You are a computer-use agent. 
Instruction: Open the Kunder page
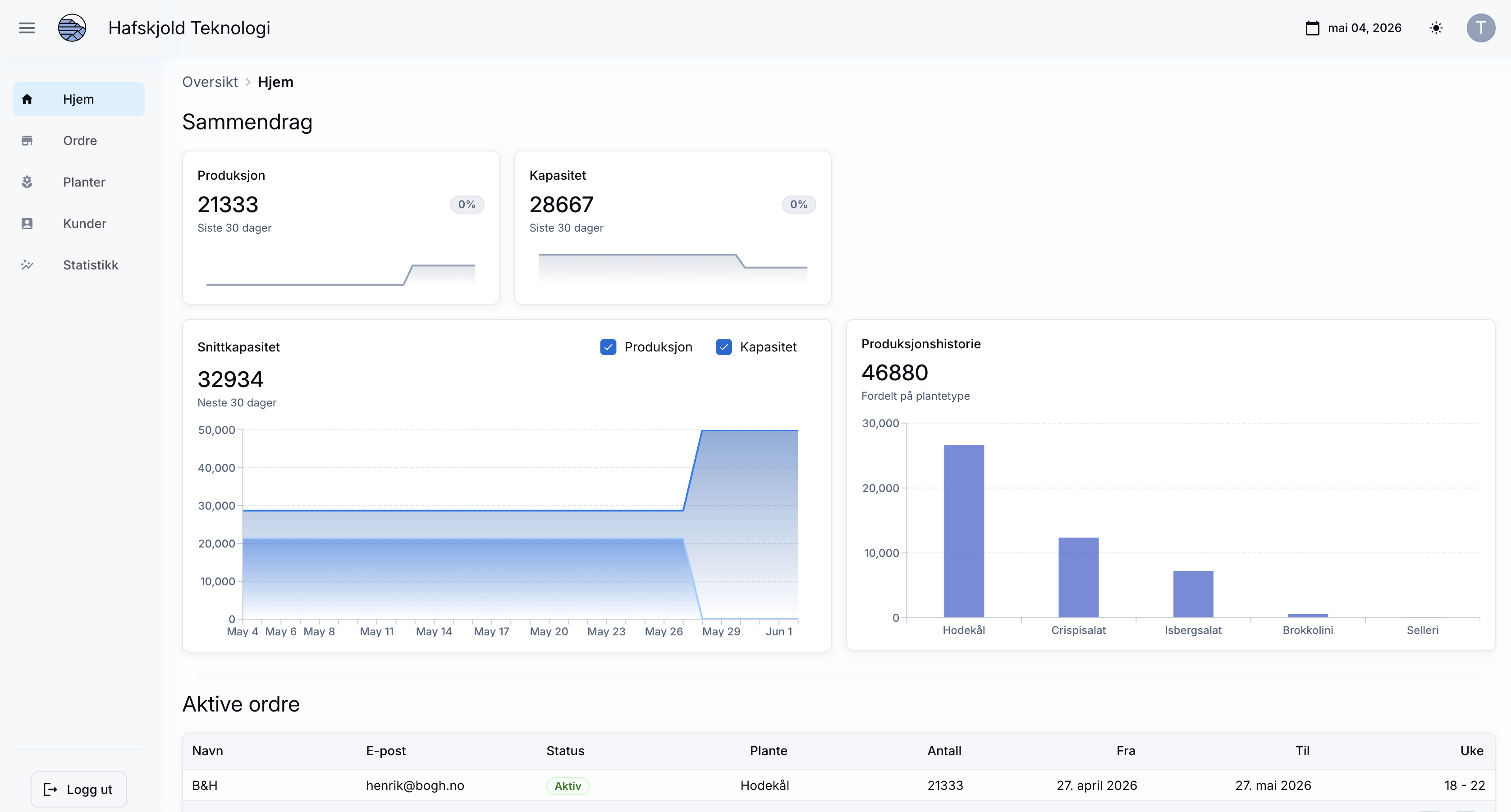(x=78, y=224)
